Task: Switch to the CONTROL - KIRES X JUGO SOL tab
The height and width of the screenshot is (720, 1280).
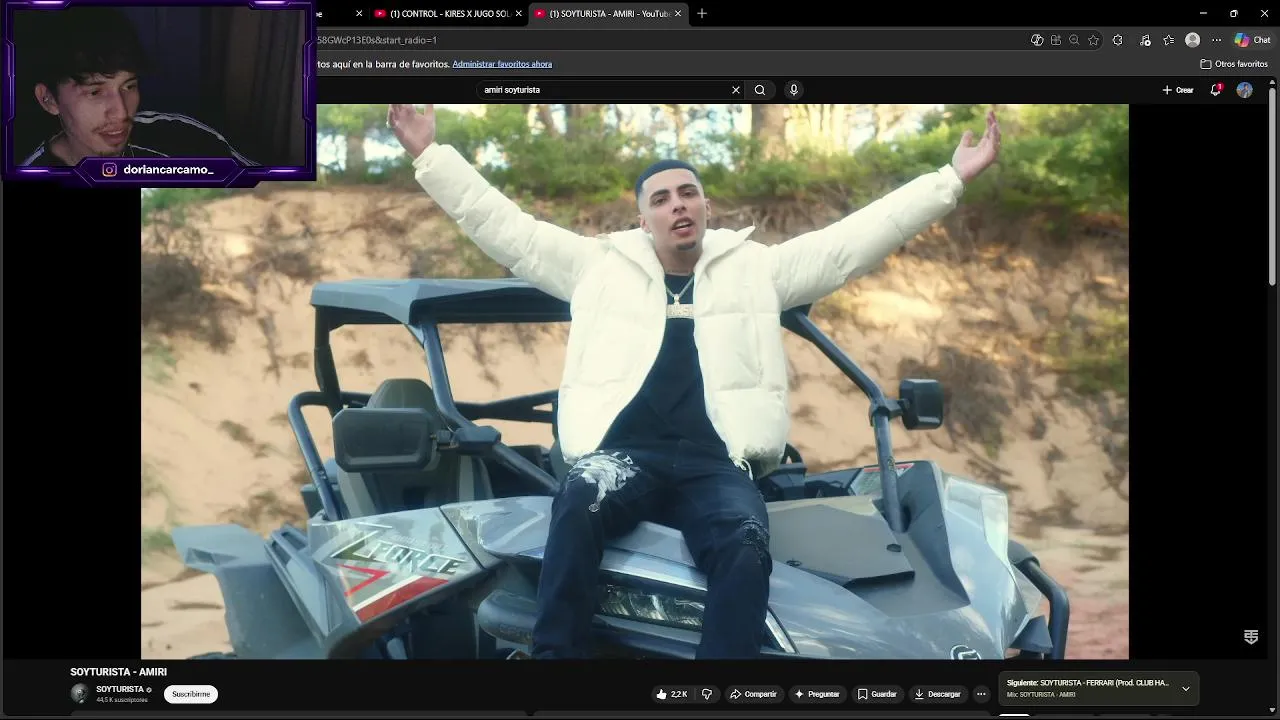Action: (447, 14)
